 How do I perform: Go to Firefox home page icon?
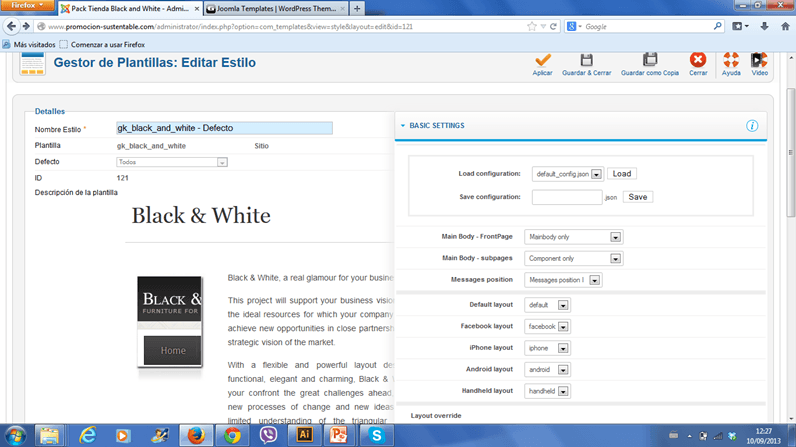[x=785, y=26]
